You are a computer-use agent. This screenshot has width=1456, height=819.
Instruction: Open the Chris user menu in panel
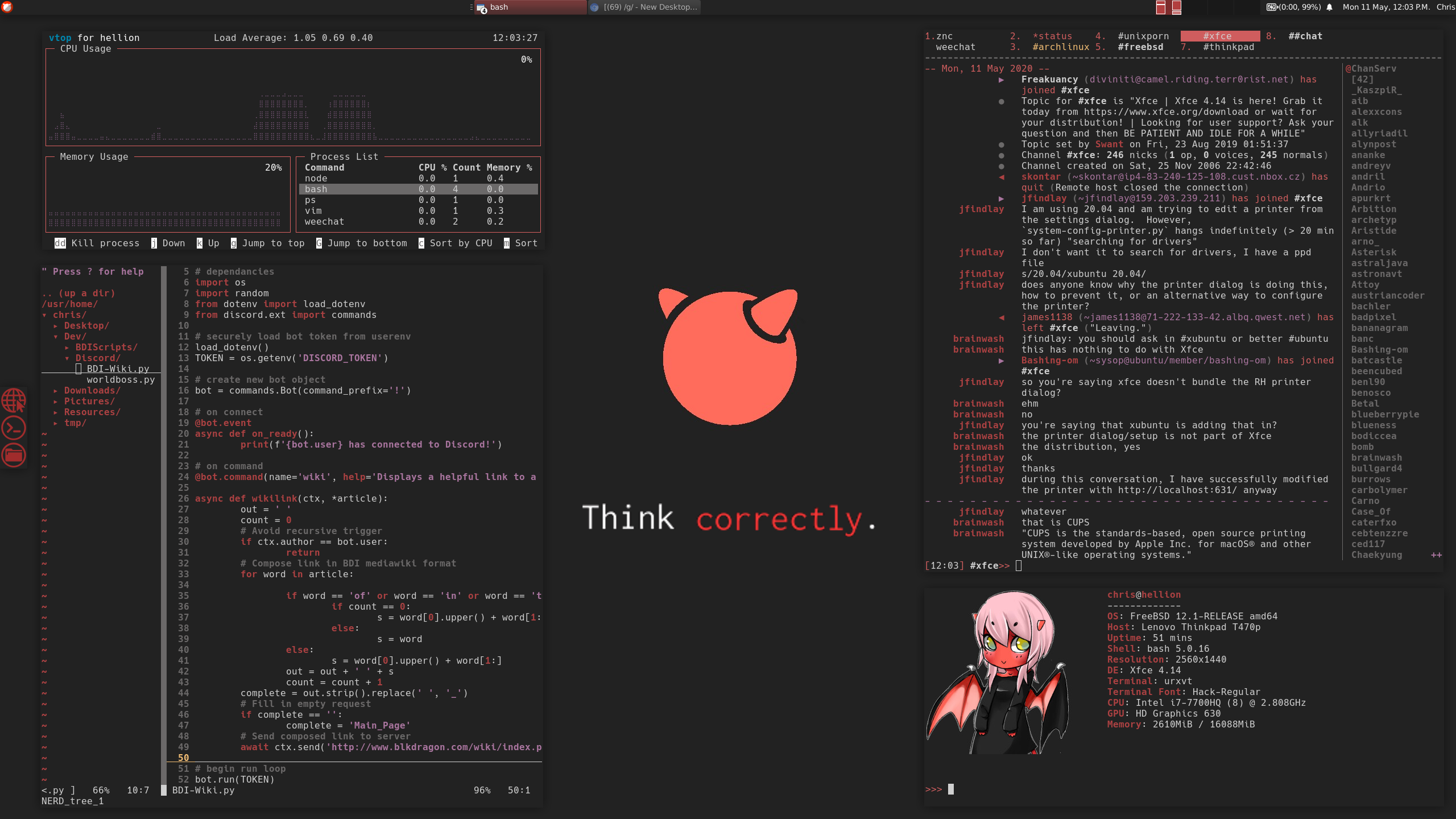1445,7
